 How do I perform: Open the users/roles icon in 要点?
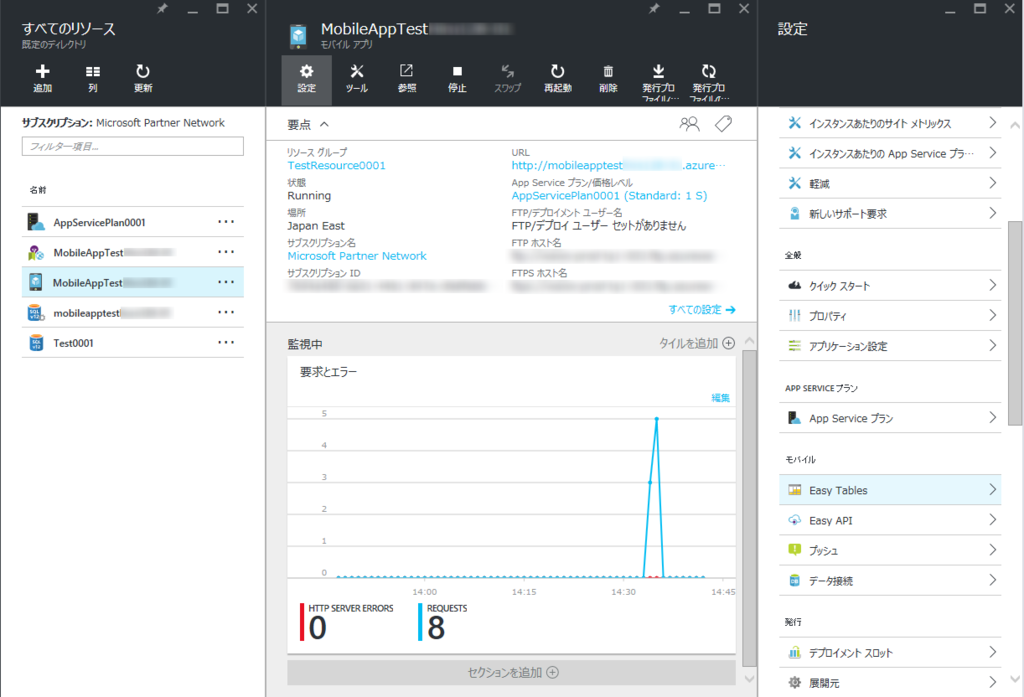(689, 123)
